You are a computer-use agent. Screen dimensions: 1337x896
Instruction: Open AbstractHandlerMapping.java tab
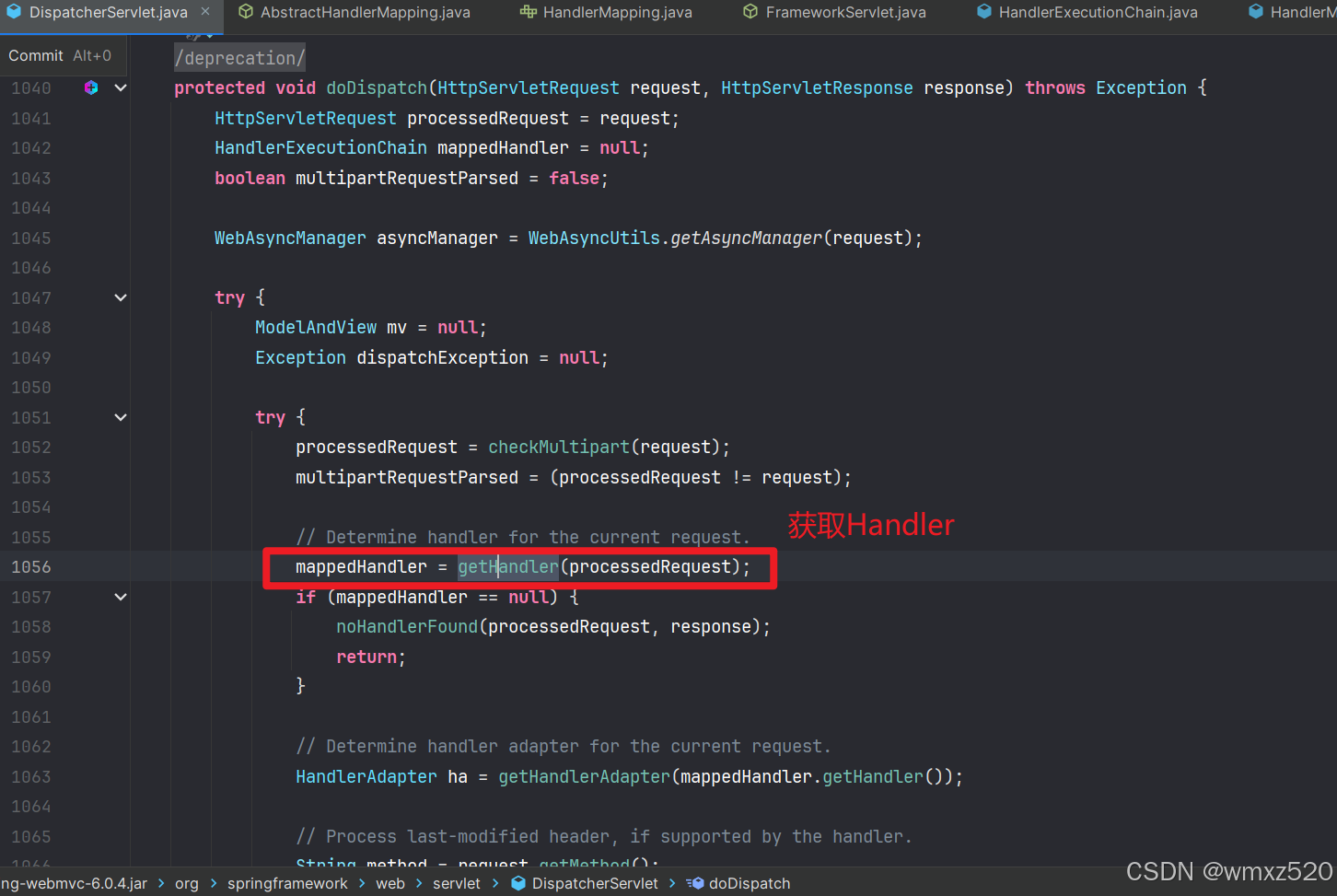point(365,12)
